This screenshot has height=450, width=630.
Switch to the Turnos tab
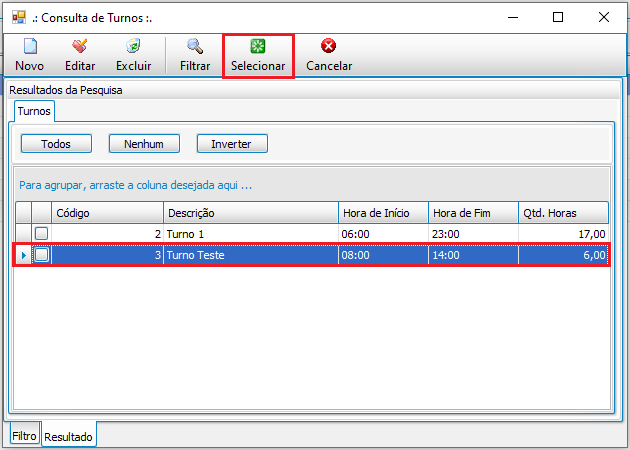[x=34, y=111]
